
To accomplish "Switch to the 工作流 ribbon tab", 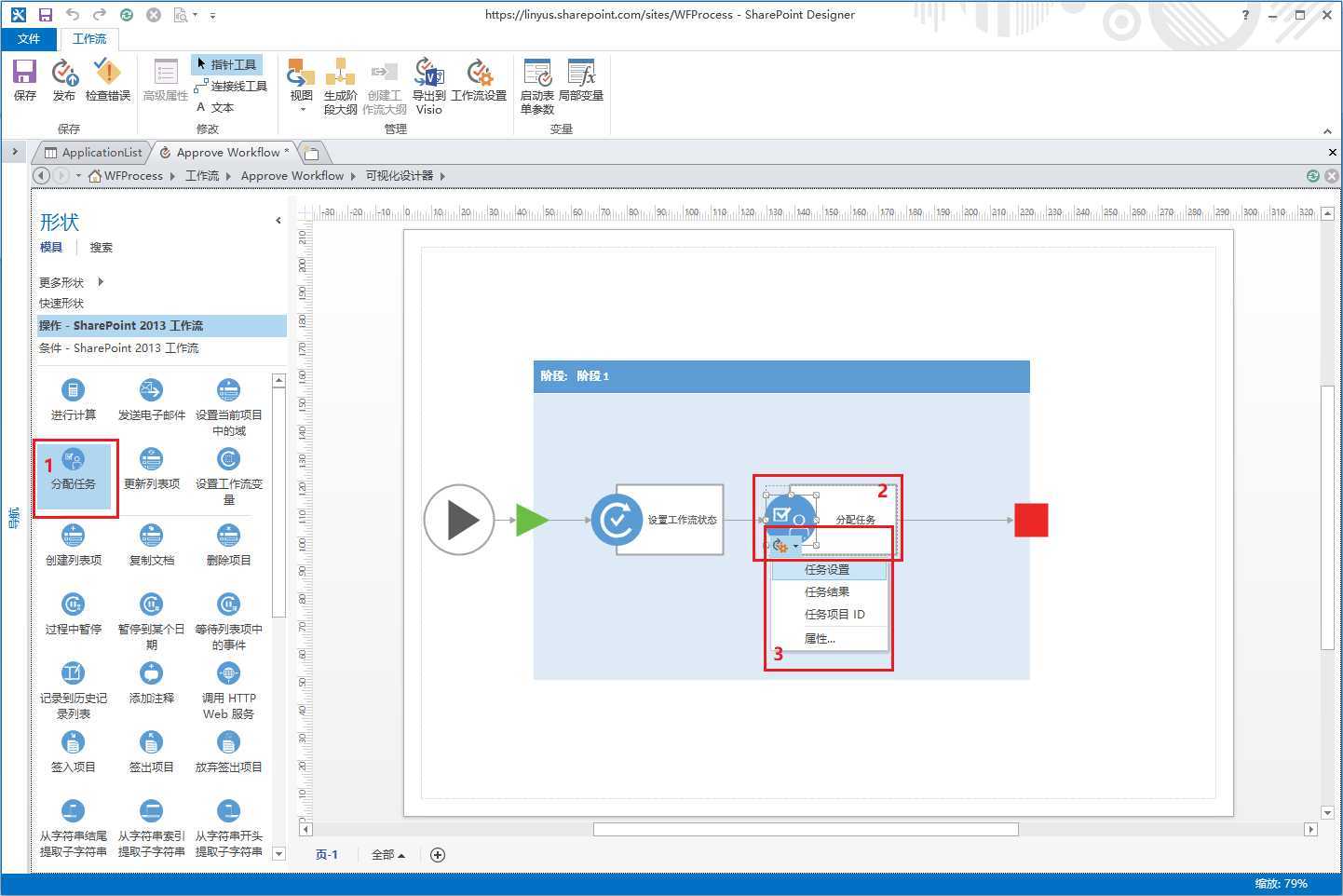I will coord(89,38).
